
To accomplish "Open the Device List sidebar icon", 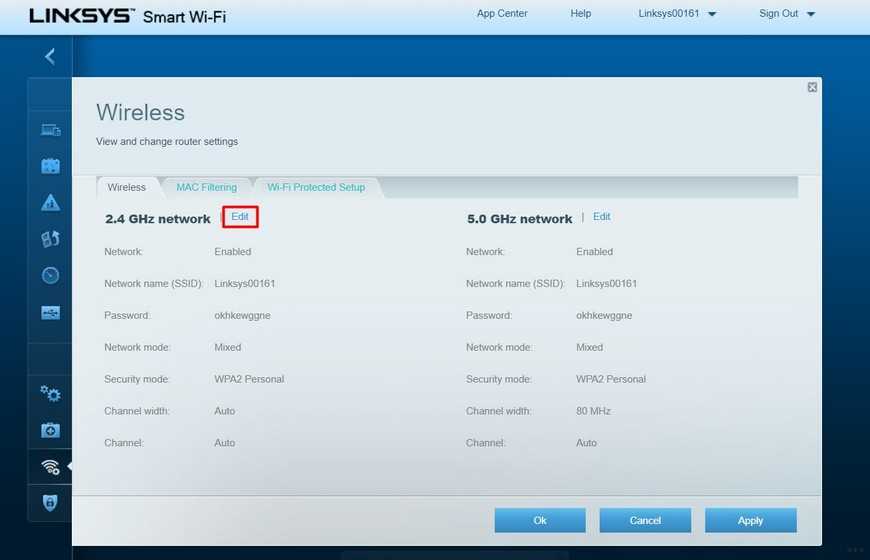I will pyautogui.click(x=50, y=130).
